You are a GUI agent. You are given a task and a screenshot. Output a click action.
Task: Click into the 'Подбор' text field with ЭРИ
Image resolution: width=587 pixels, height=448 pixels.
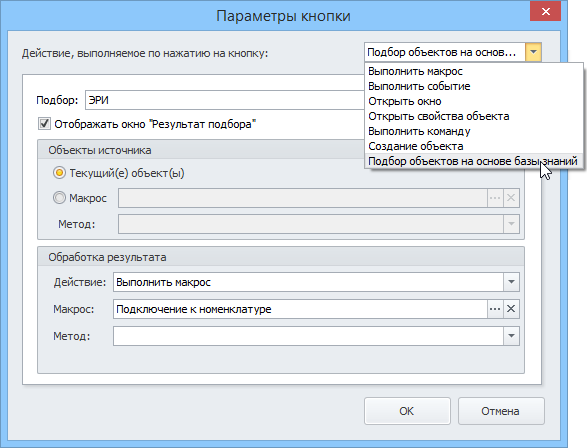point(225,100)
